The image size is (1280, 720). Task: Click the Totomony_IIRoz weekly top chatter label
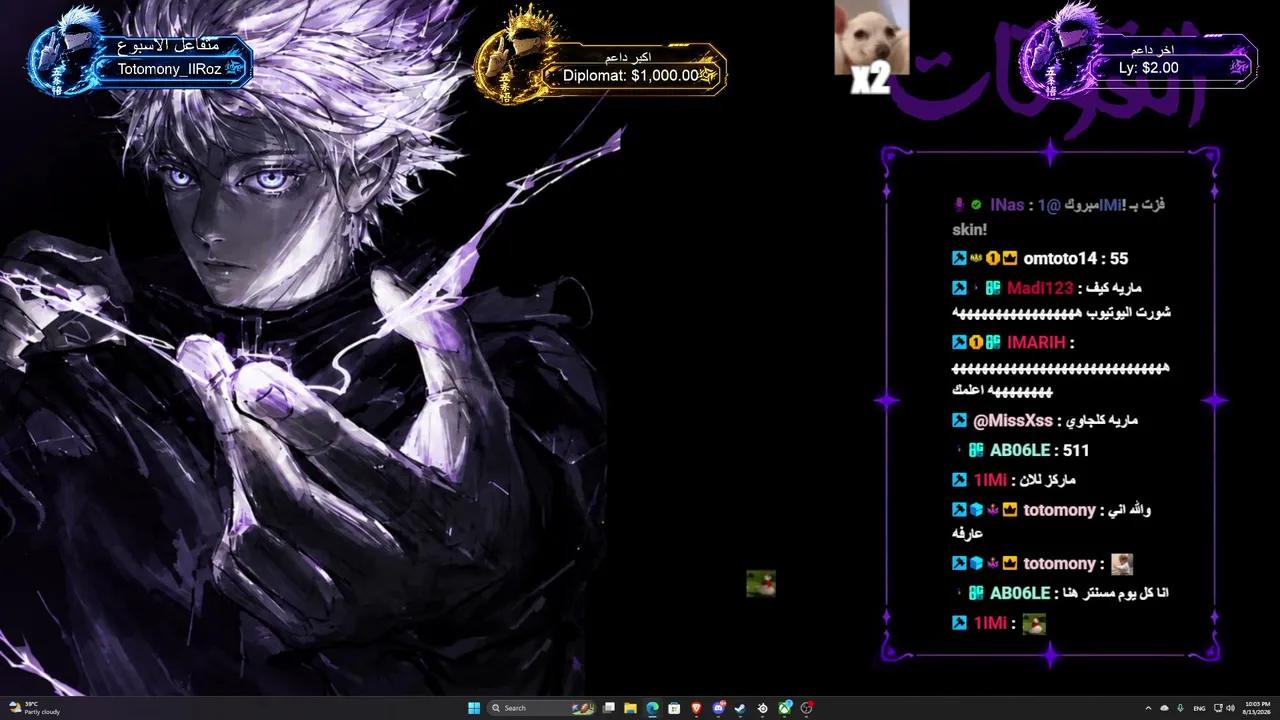pyautogui.click(x=169, y=69)
